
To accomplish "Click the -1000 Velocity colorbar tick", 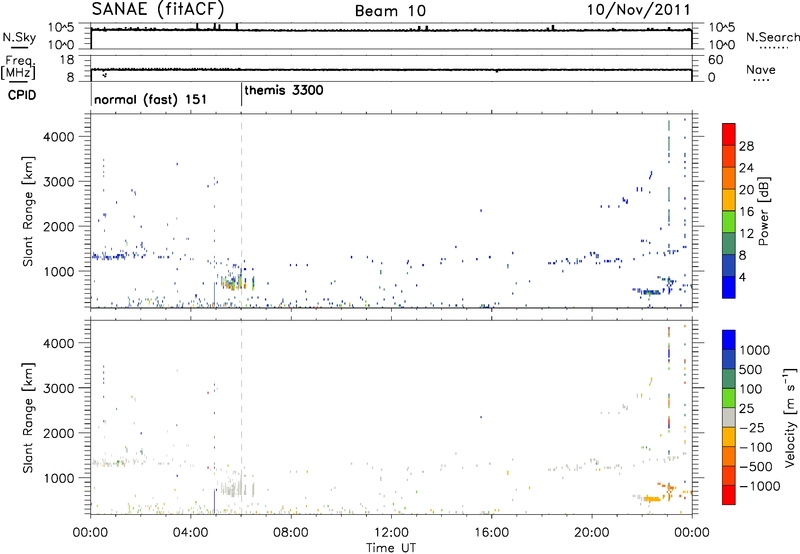I will (x=759, y=486).
